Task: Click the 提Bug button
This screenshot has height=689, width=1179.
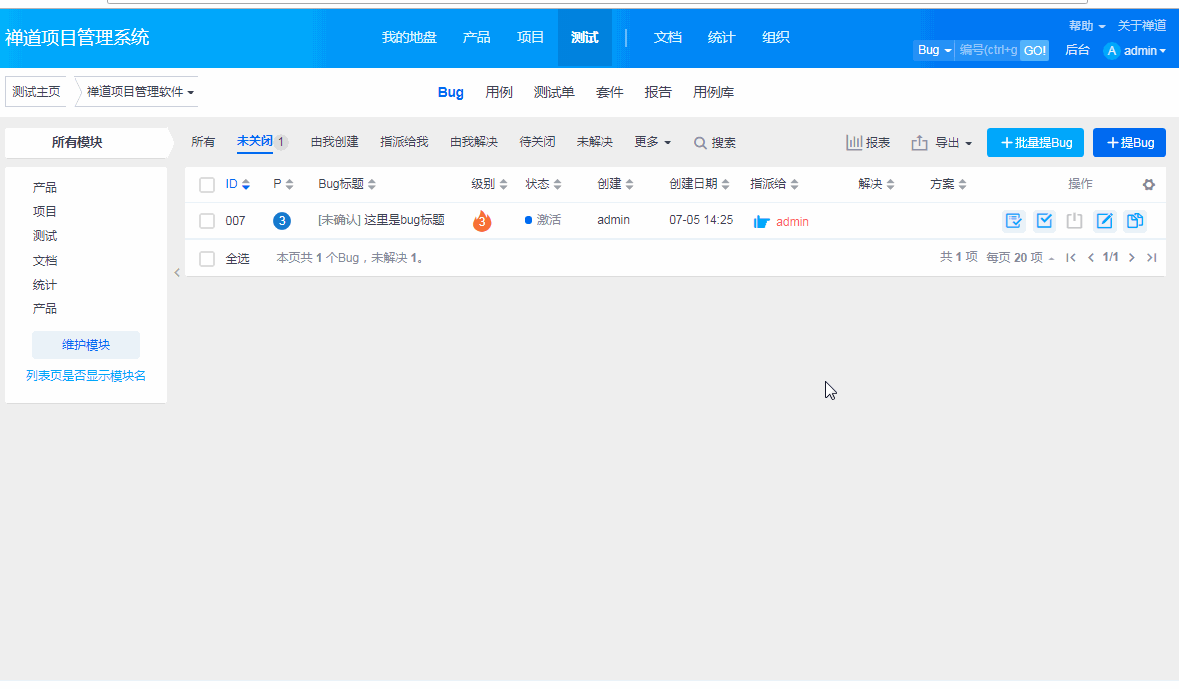Action: click(x=1129, y=143)
